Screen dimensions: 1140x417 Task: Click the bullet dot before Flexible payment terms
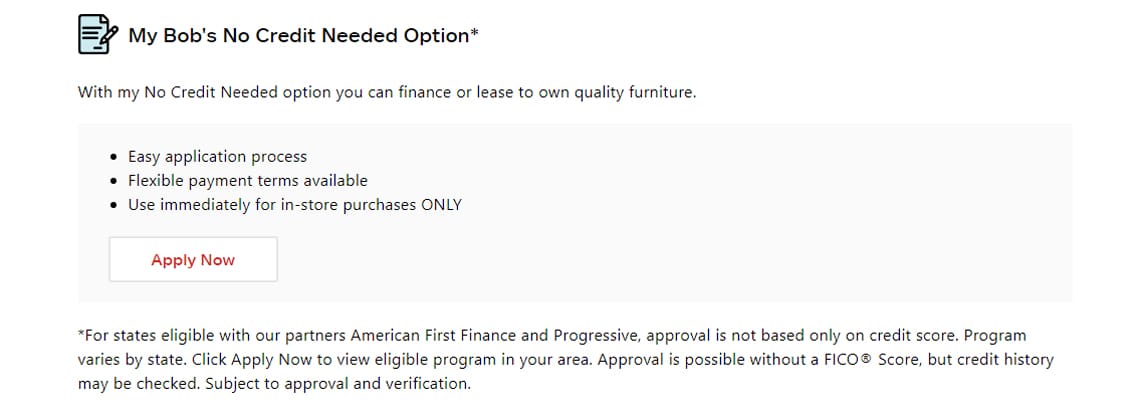click(x=113, y=181)
